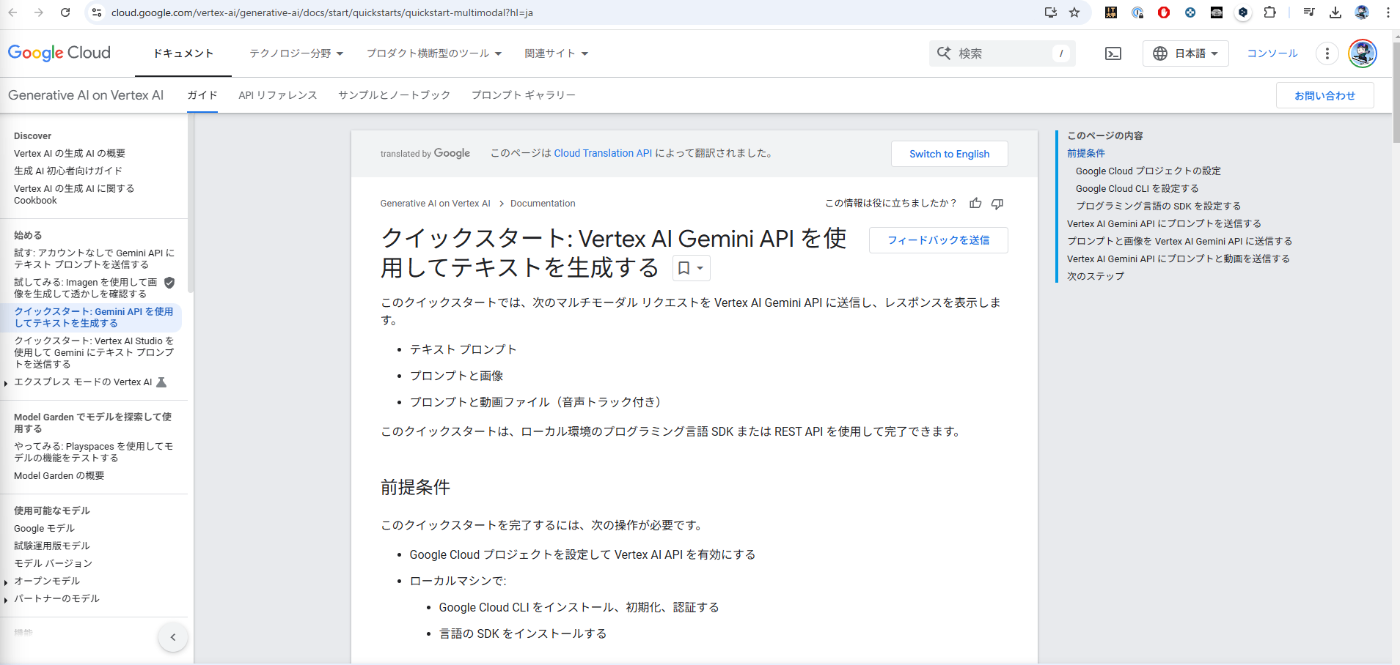The height and width of the screenshot is (665, 1400).
Task: Open the プロンプト ギャラリー tab
Action: tap(523, 95)
